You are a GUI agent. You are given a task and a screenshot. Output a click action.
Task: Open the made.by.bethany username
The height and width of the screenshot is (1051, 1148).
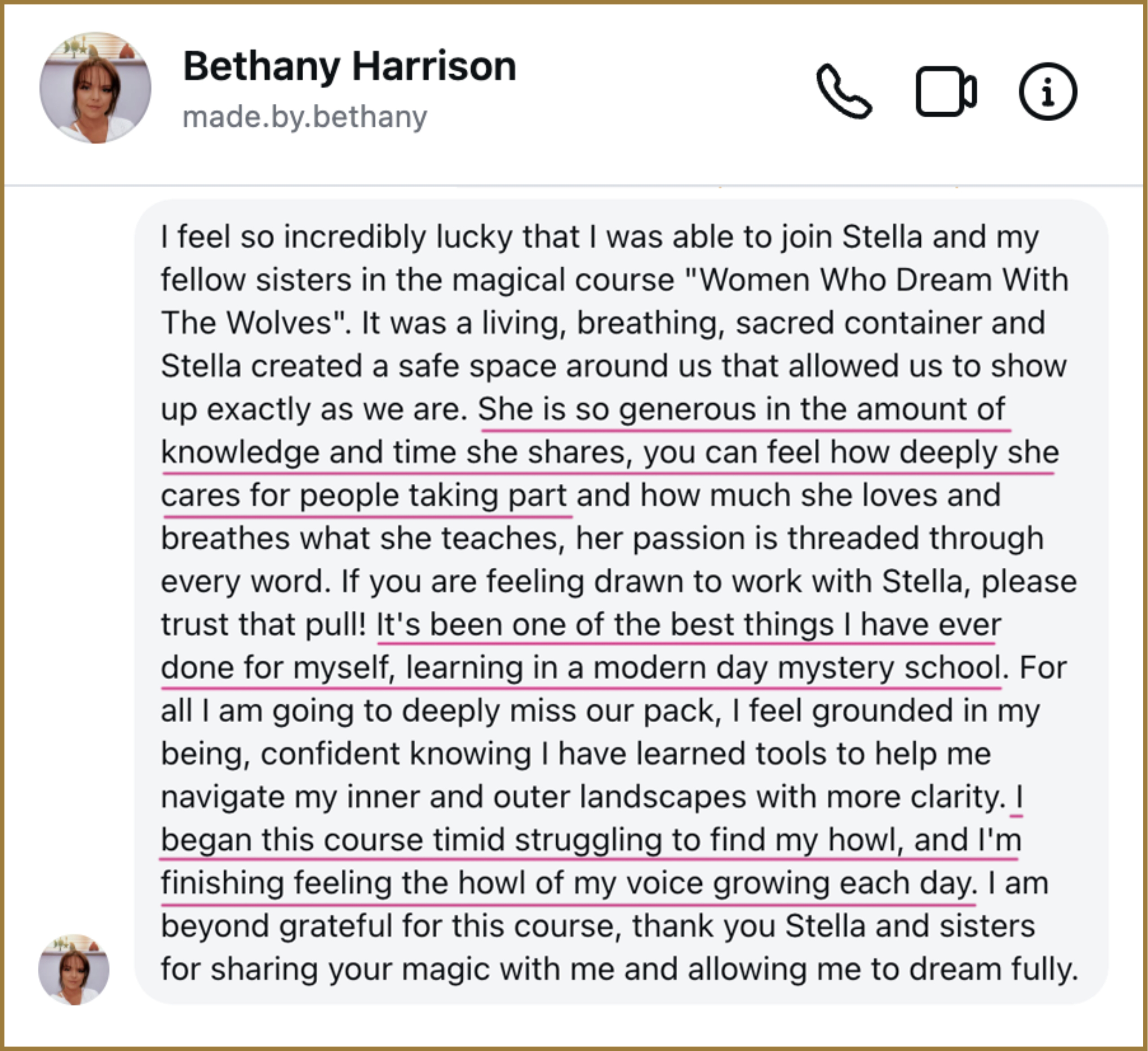pos(305,117)
